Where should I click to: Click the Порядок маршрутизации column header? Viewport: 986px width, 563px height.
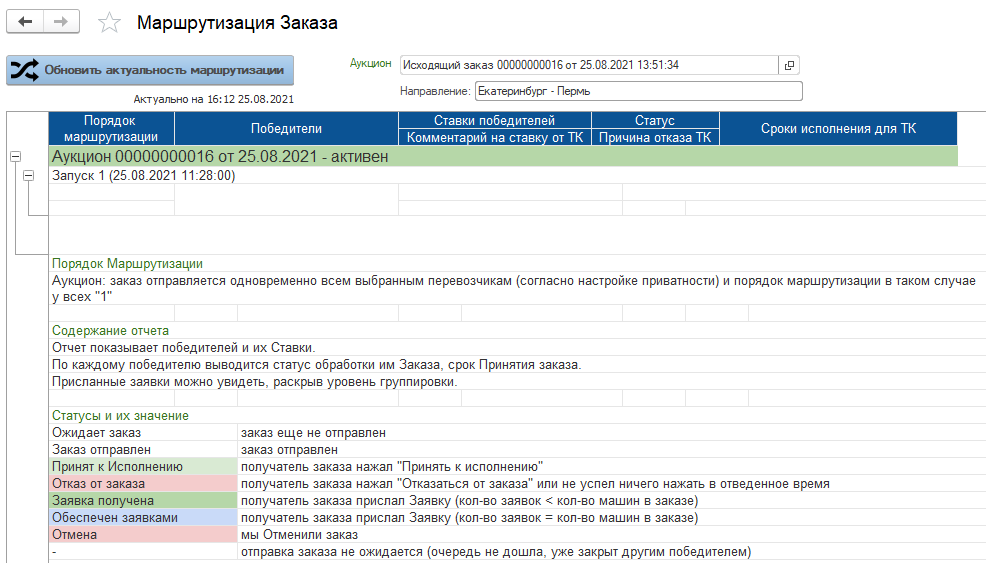pos(111,128)
